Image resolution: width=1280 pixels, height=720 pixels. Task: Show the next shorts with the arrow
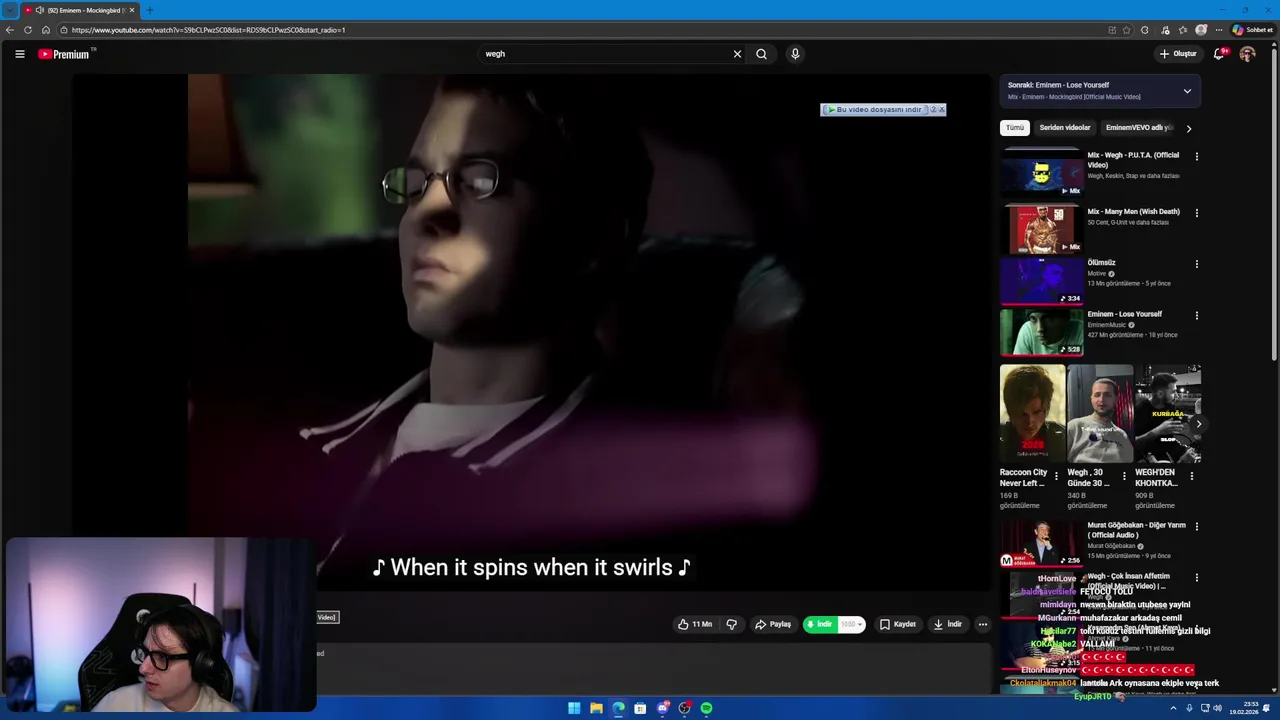click(x=1198, y=424)
